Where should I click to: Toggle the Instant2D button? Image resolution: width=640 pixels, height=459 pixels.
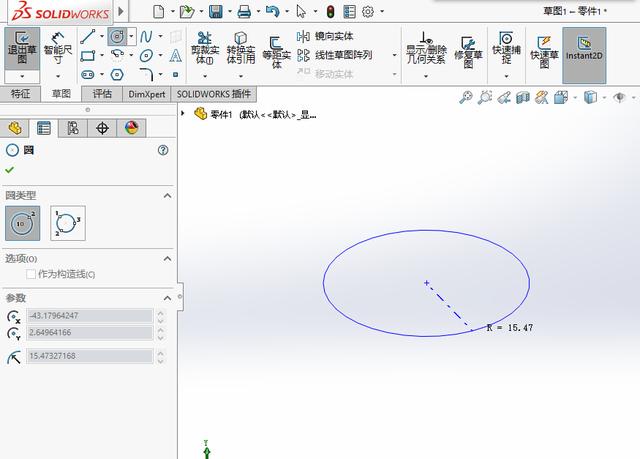(584, 55)
